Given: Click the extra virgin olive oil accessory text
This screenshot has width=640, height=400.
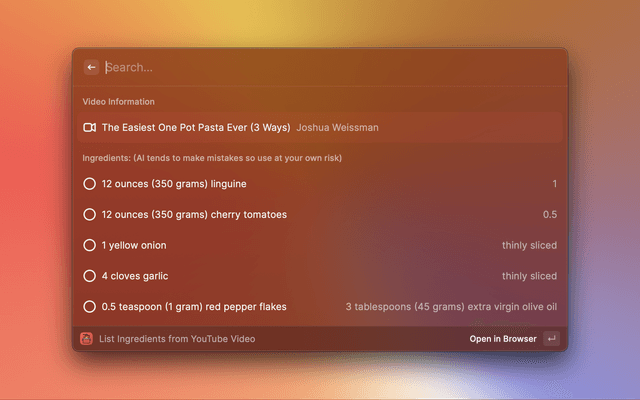Looking at the screenshot, I should [451, 307].
